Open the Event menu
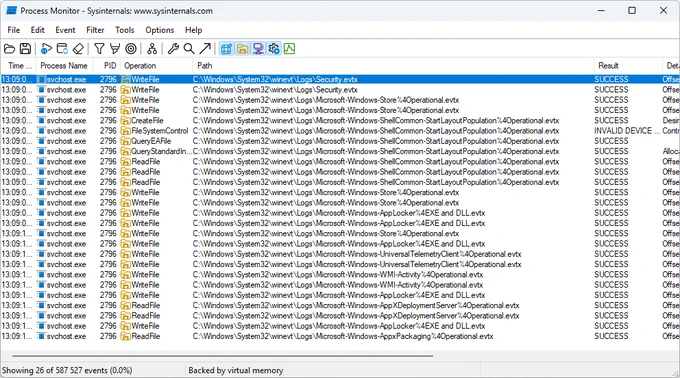The image size is (680, 378). [x=65, y=30]
